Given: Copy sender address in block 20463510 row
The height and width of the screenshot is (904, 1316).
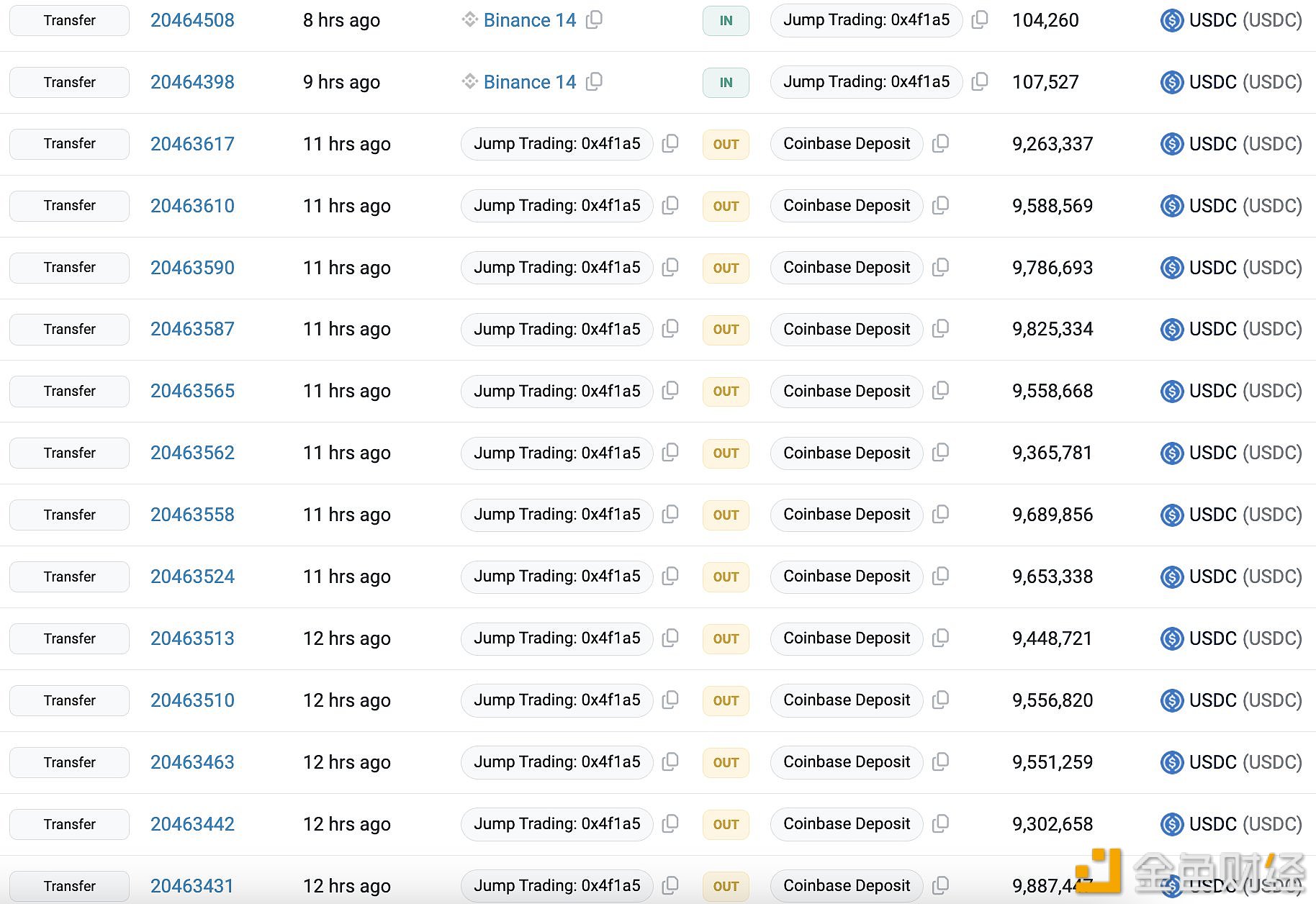Looking at the screenshot, I should [670, 700].
